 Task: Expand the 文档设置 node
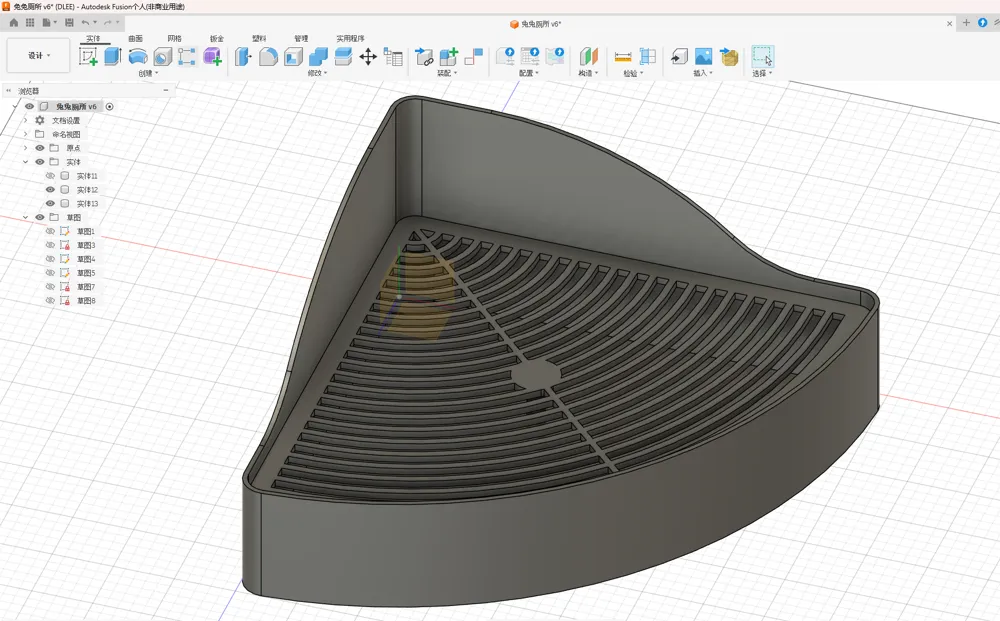click(26, 121)
